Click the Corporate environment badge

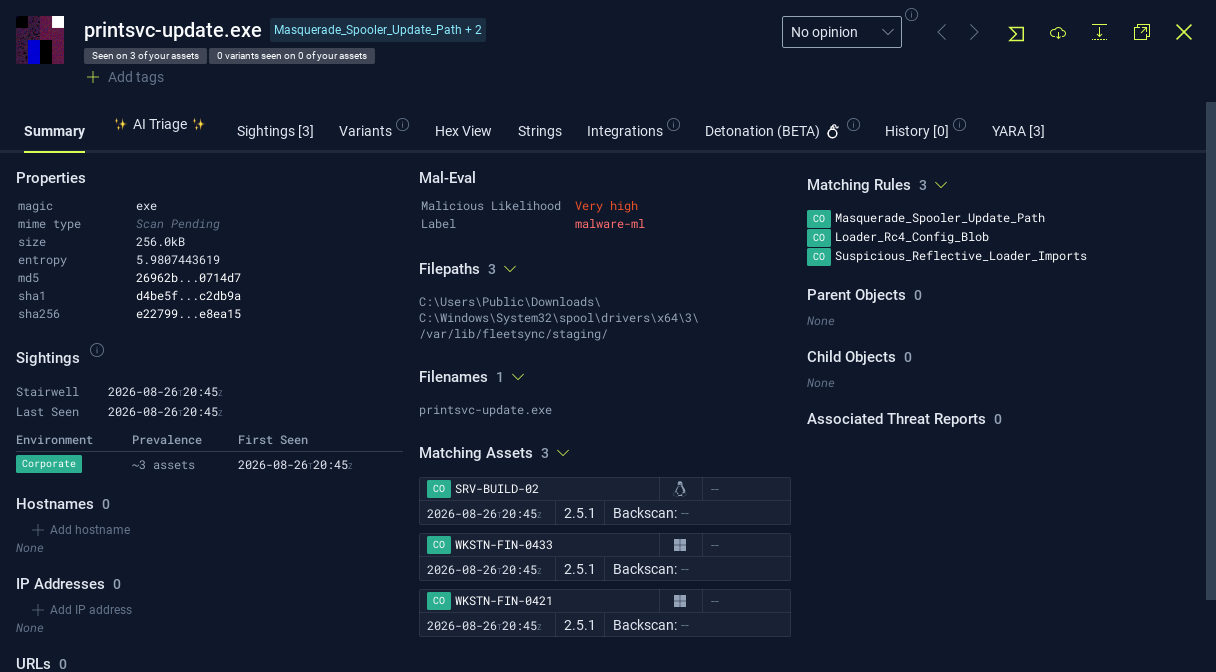click(x=49, y=464)
